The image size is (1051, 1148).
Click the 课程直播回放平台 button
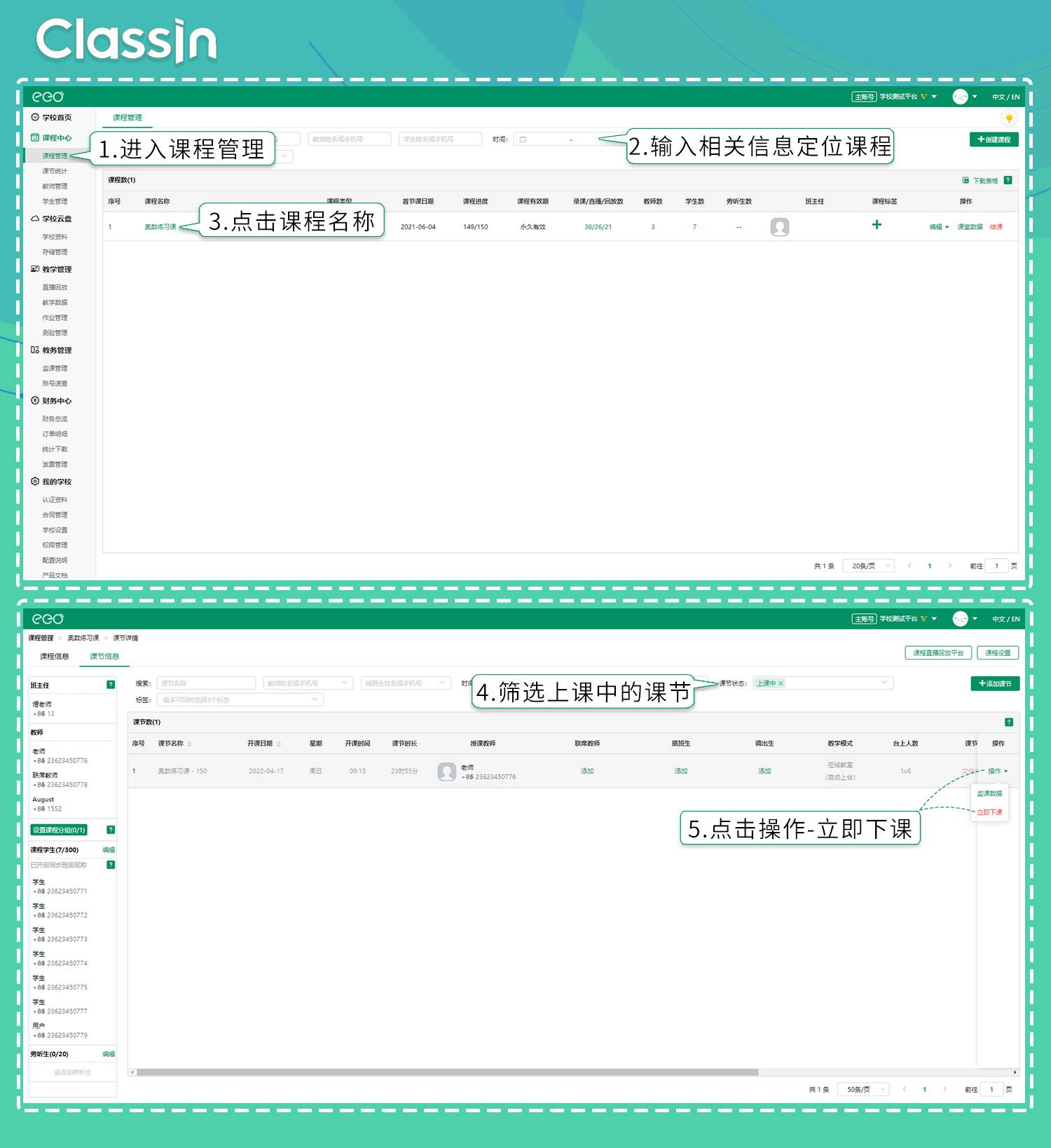pos(938,653)
